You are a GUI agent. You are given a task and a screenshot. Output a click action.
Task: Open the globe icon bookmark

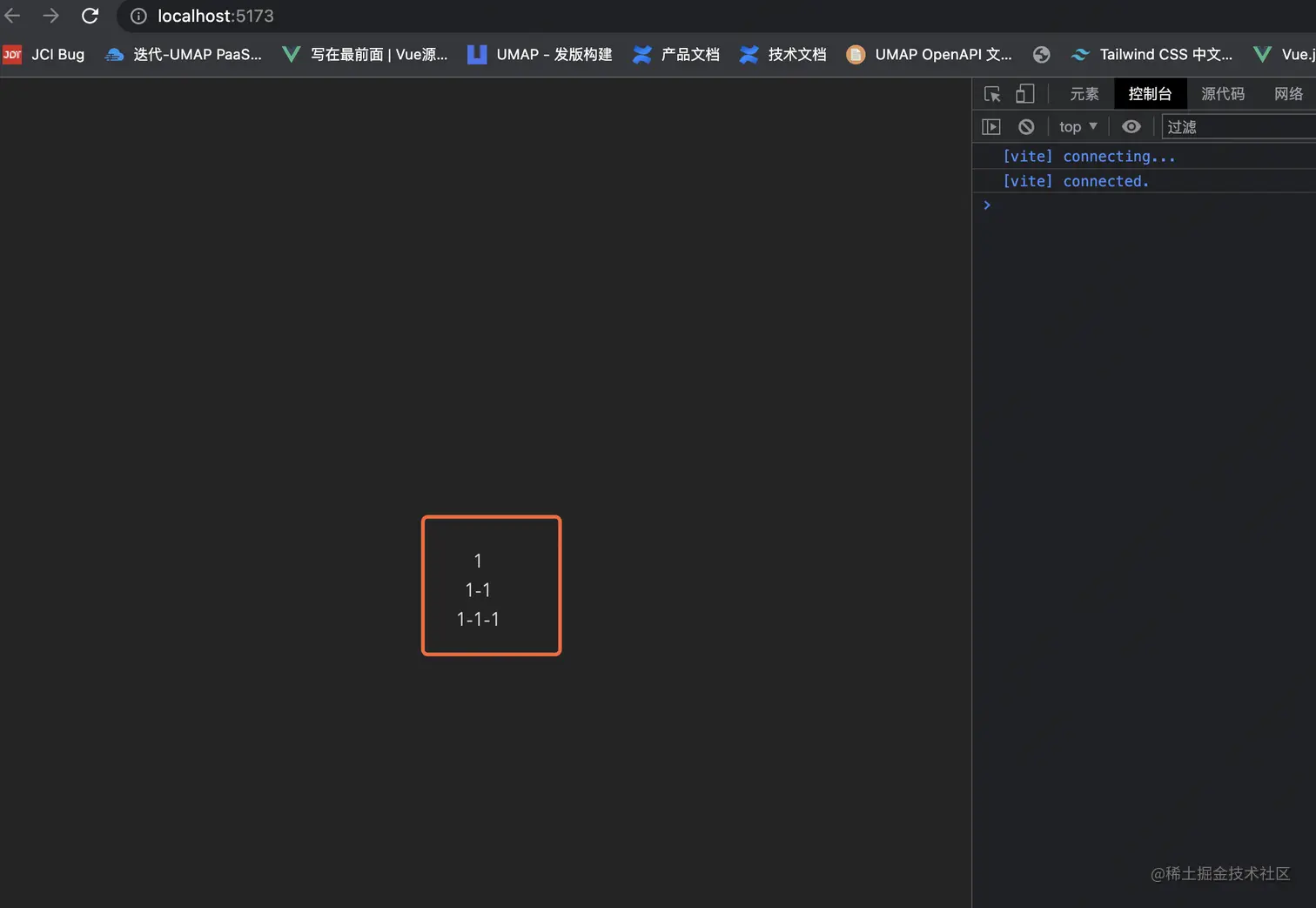1041,54
